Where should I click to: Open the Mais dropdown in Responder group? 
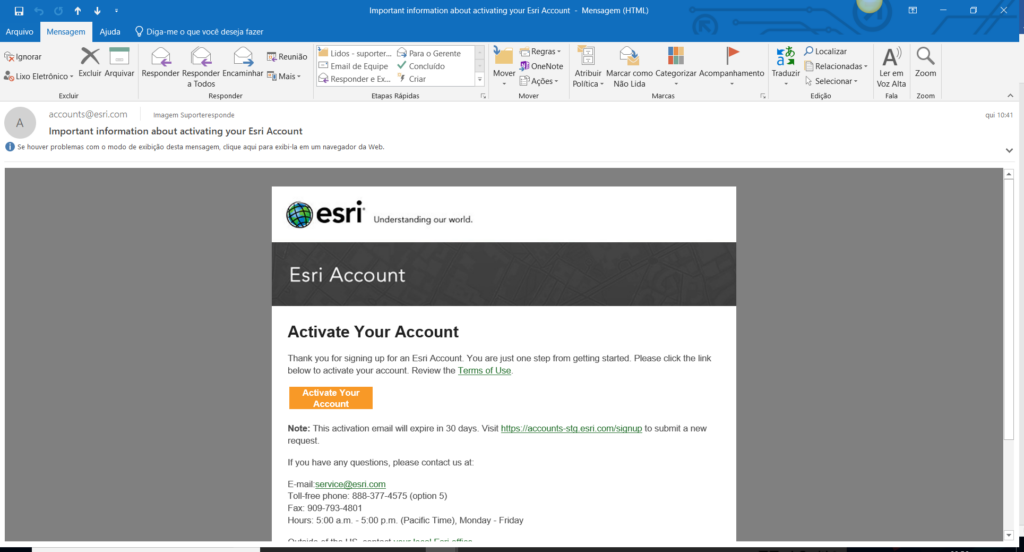tap(284, 76)
